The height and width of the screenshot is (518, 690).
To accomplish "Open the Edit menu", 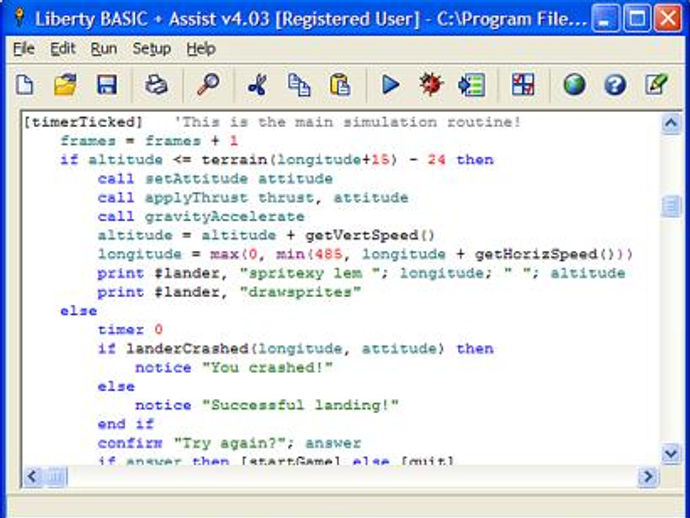I will [62, 48].
